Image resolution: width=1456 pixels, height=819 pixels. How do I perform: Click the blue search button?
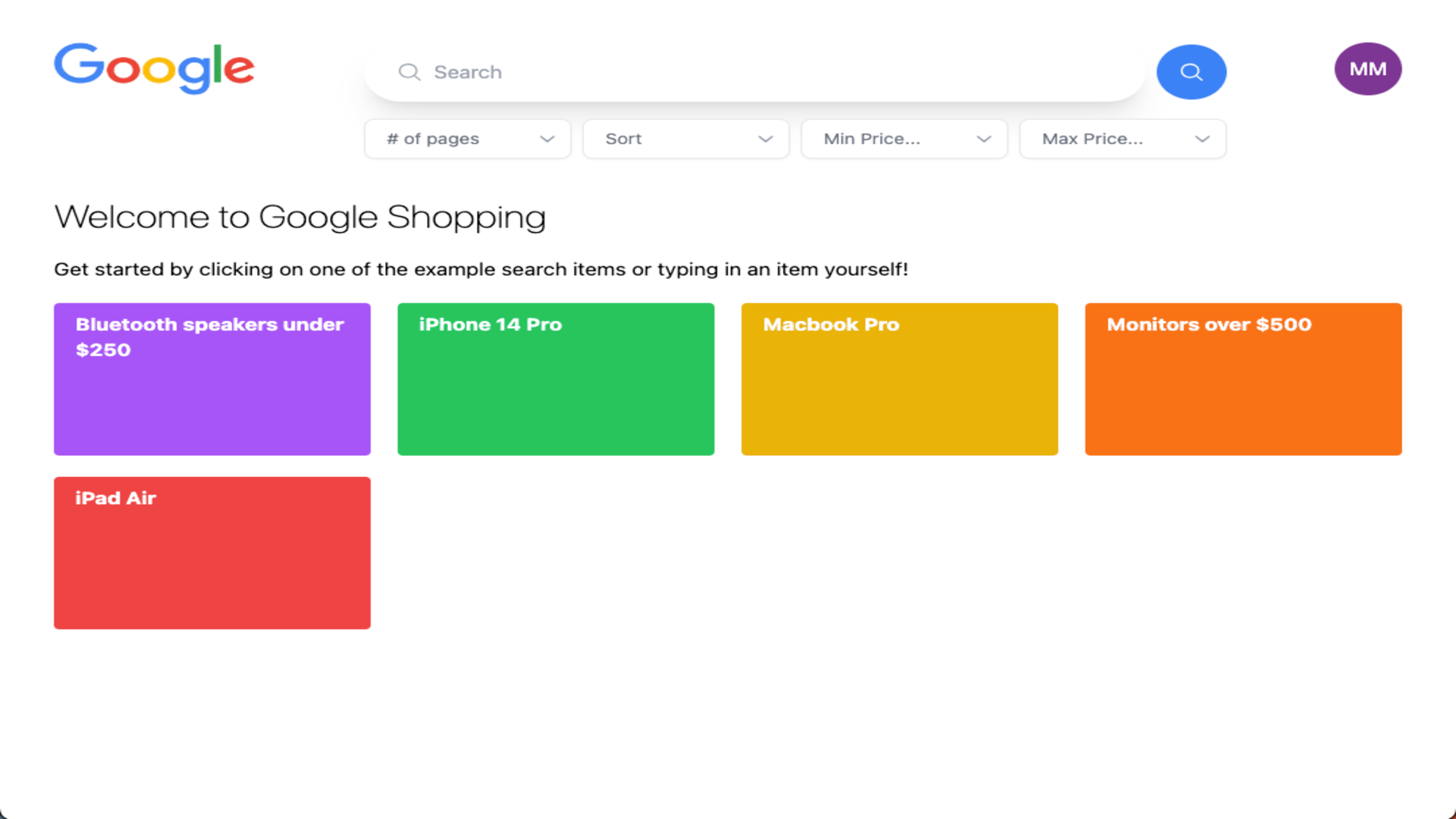coord(1191,72)
